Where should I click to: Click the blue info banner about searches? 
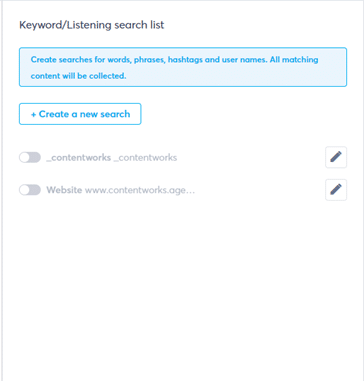tap(183, 67)
